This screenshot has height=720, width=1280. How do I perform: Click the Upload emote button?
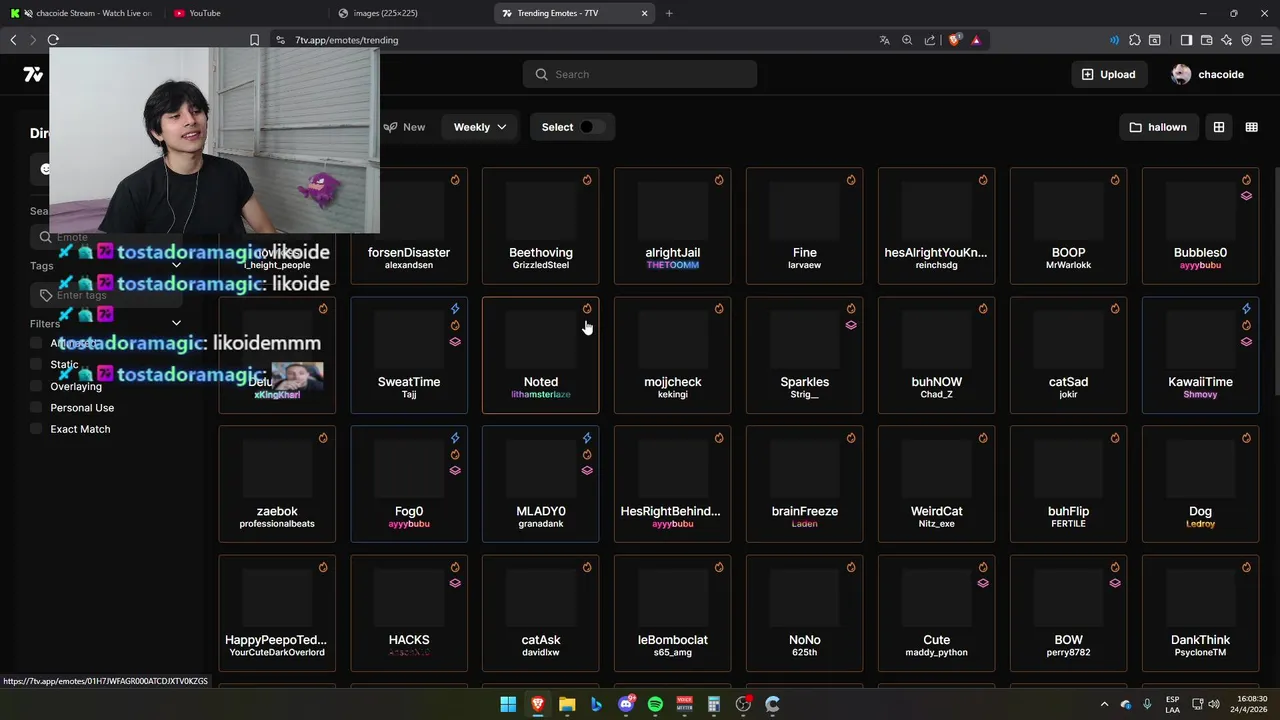tap(1108, 74)
